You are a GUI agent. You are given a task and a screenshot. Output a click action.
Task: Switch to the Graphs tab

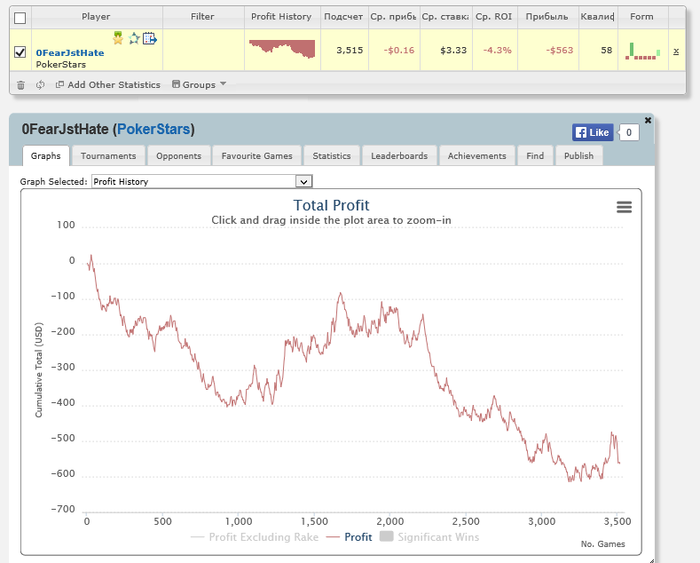coord(46,156)
